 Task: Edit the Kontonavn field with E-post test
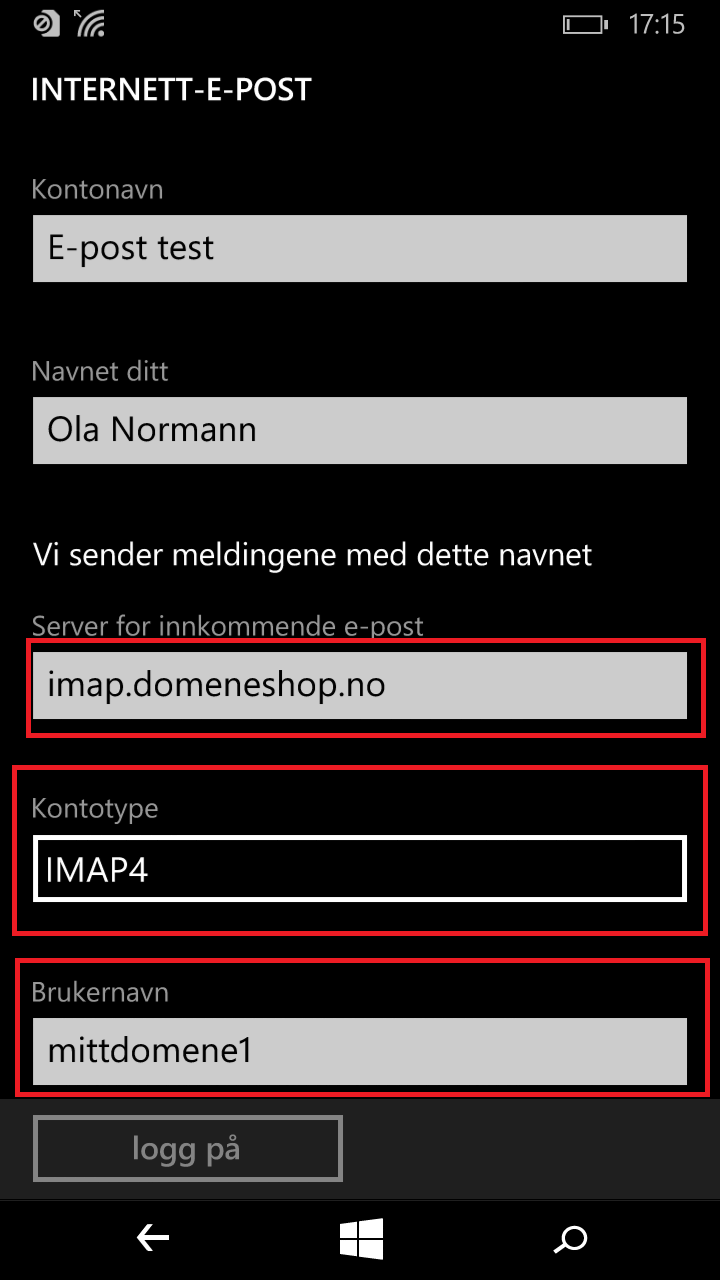click(360, 248)
